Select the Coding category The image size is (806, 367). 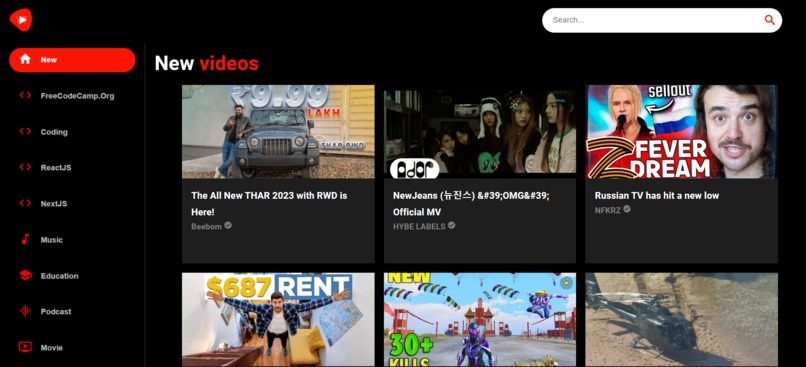coord(72,132)
